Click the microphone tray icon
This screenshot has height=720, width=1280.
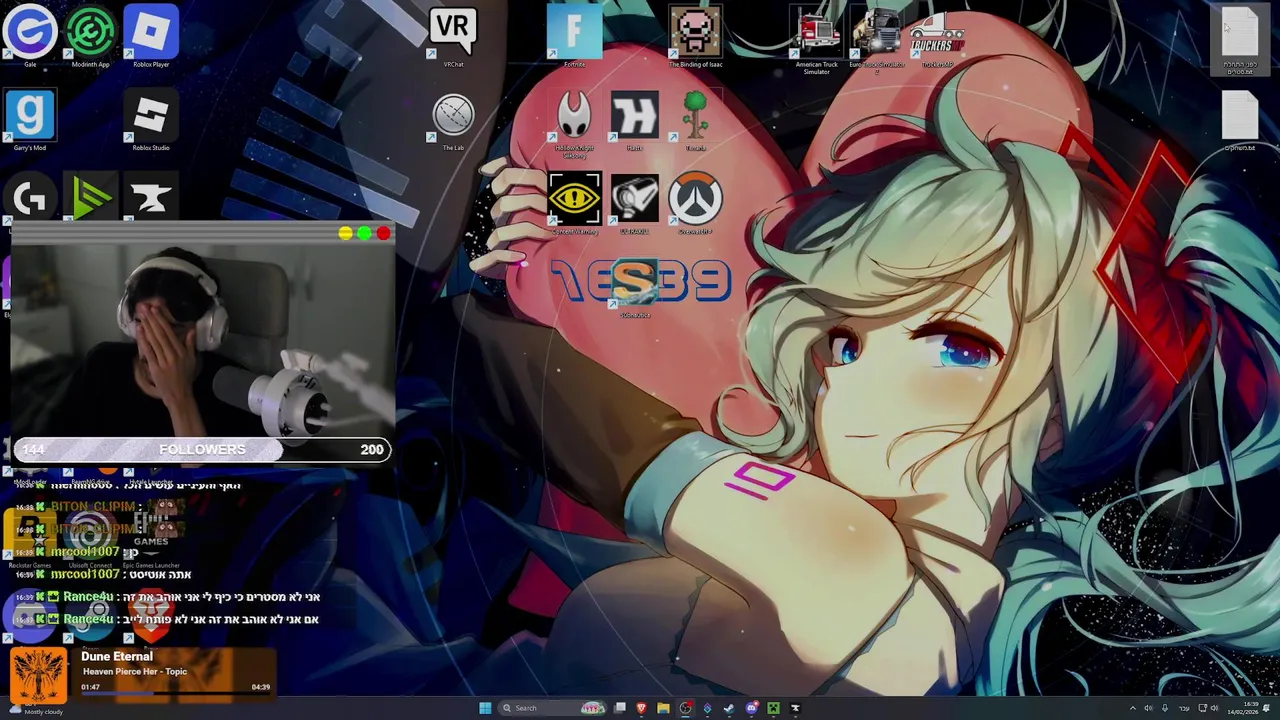click(1164, 708)
